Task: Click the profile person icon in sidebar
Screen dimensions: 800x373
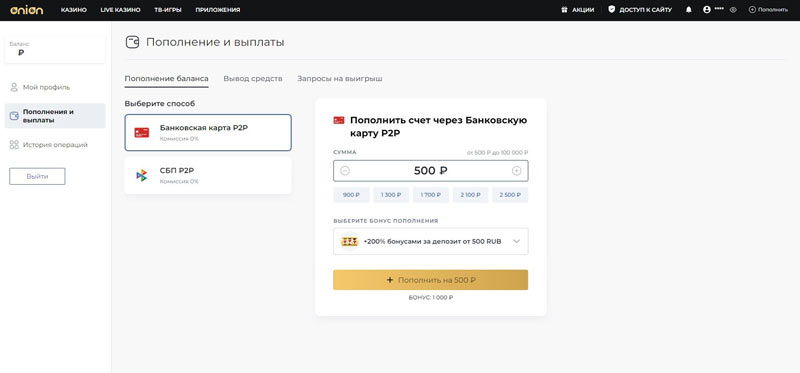Action: point(14,87)
